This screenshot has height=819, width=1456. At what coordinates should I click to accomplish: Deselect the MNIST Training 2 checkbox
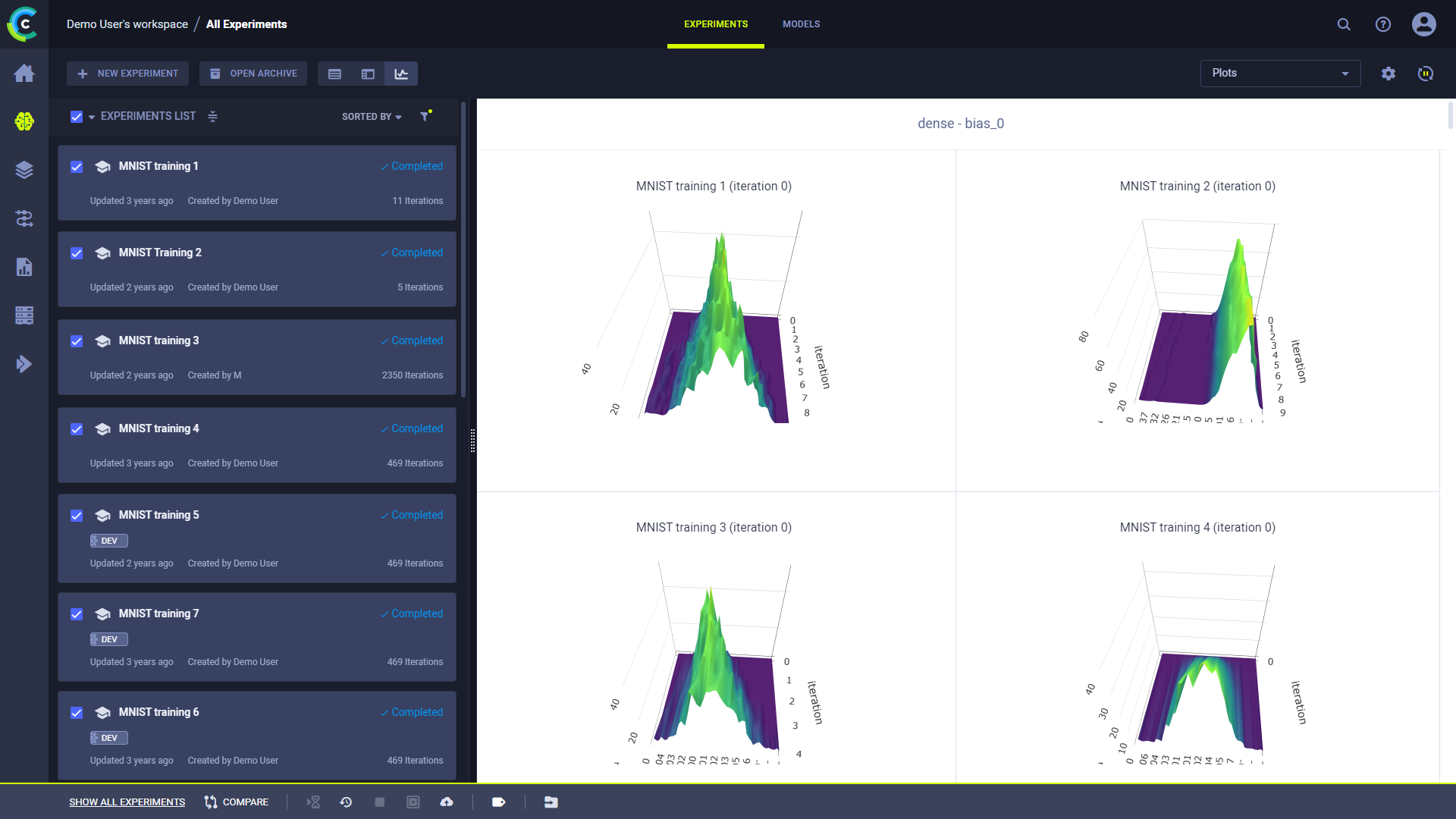[x=77, y=253]
